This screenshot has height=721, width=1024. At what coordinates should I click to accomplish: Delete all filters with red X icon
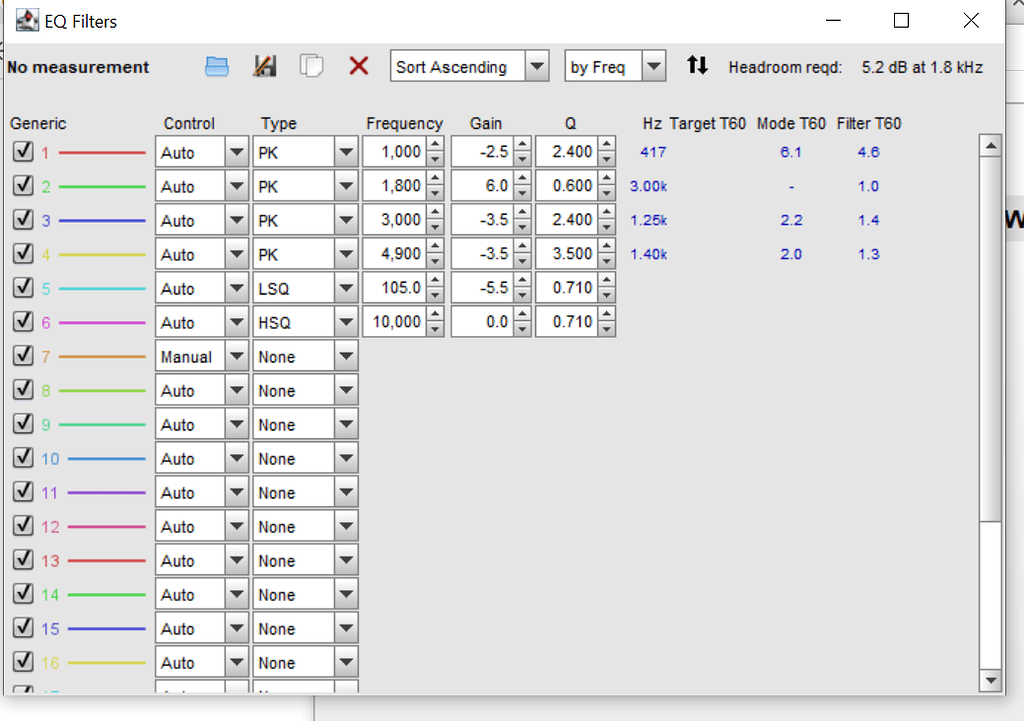[358, 65]
